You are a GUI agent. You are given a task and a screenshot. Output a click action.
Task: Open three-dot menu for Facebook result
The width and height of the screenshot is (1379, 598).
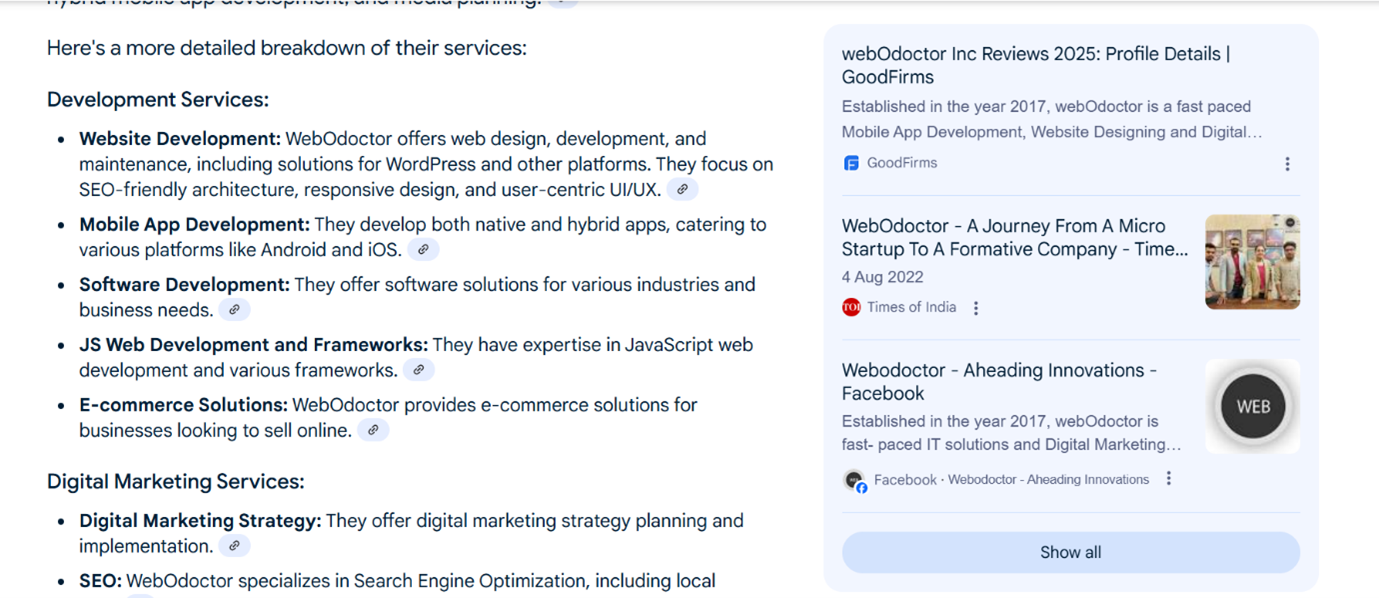tap(1168, 479)
